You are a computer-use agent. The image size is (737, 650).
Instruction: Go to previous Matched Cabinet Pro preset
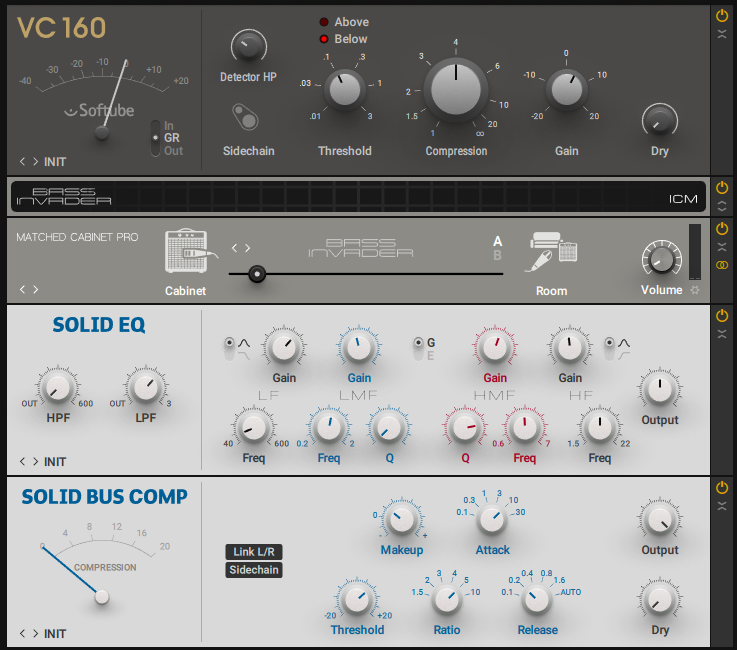coord(22,289)
